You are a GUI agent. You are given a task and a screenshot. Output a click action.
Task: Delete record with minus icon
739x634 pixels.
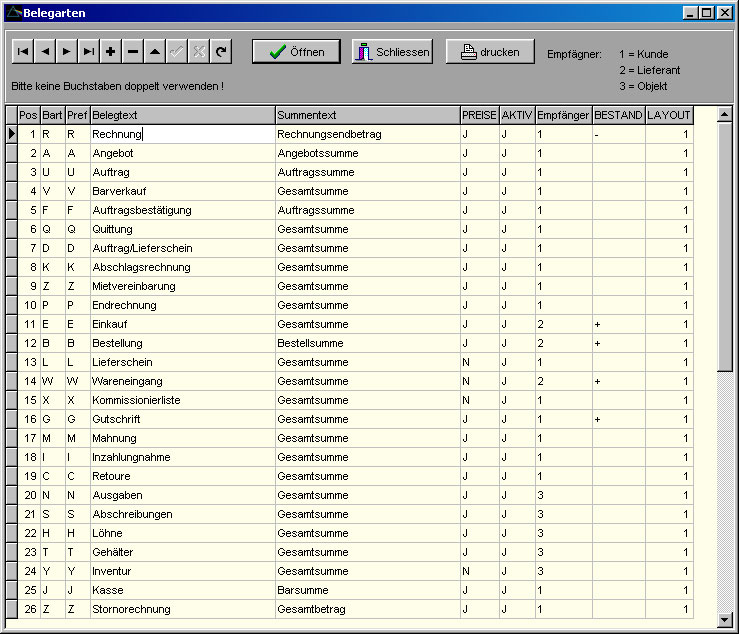[133, 51]
